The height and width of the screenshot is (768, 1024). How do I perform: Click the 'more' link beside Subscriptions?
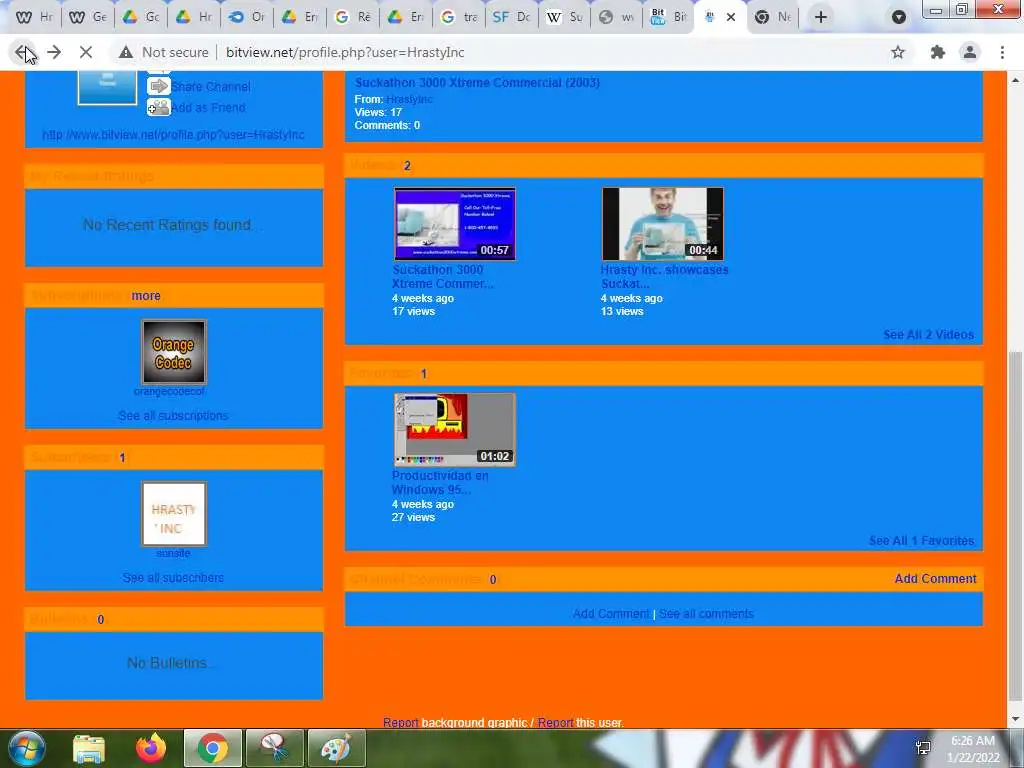[146, 296]
